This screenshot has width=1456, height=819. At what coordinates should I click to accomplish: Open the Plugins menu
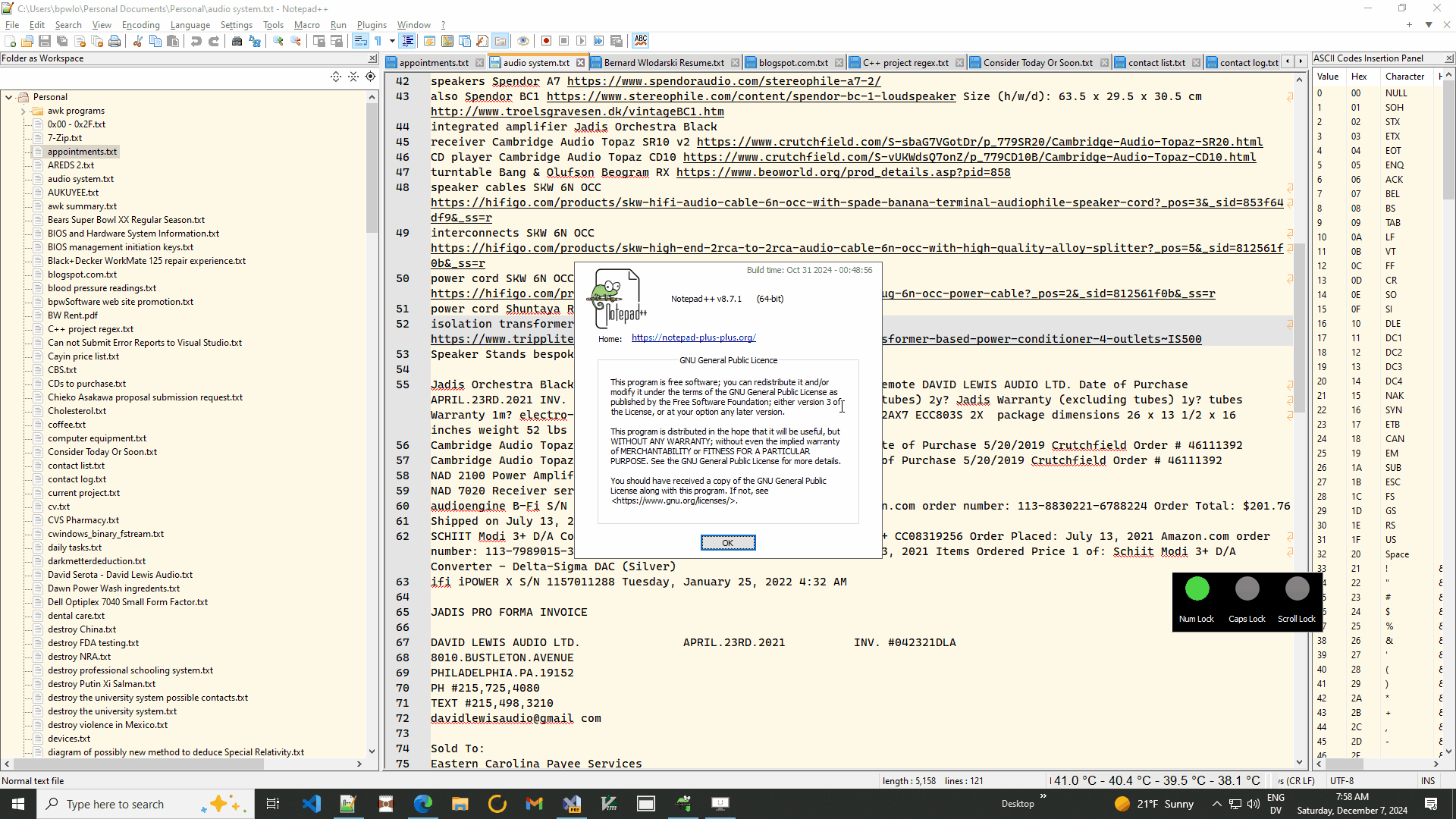[x=372, y=25]
